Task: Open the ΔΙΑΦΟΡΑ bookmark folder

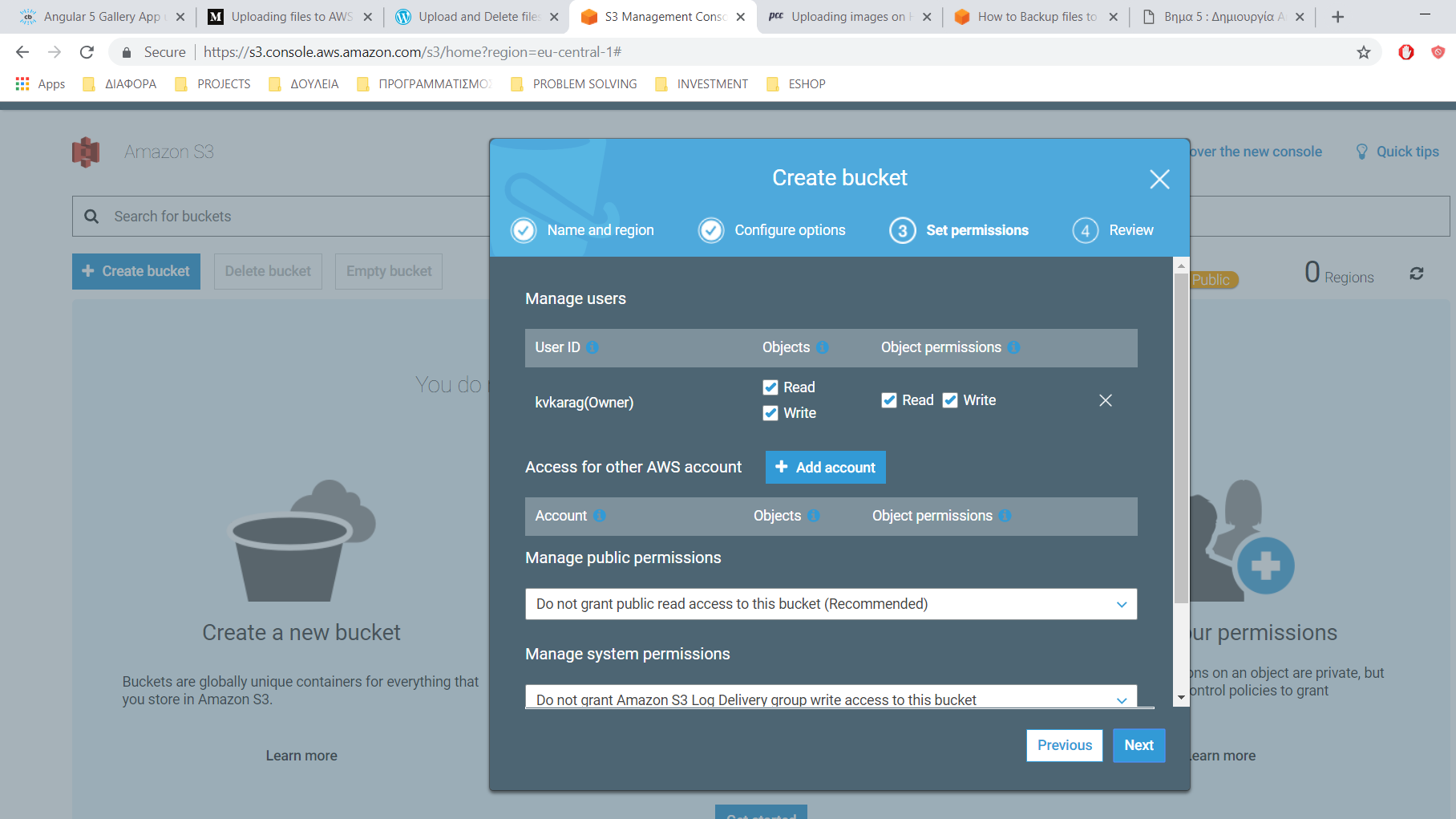Action: pos(119,84)
